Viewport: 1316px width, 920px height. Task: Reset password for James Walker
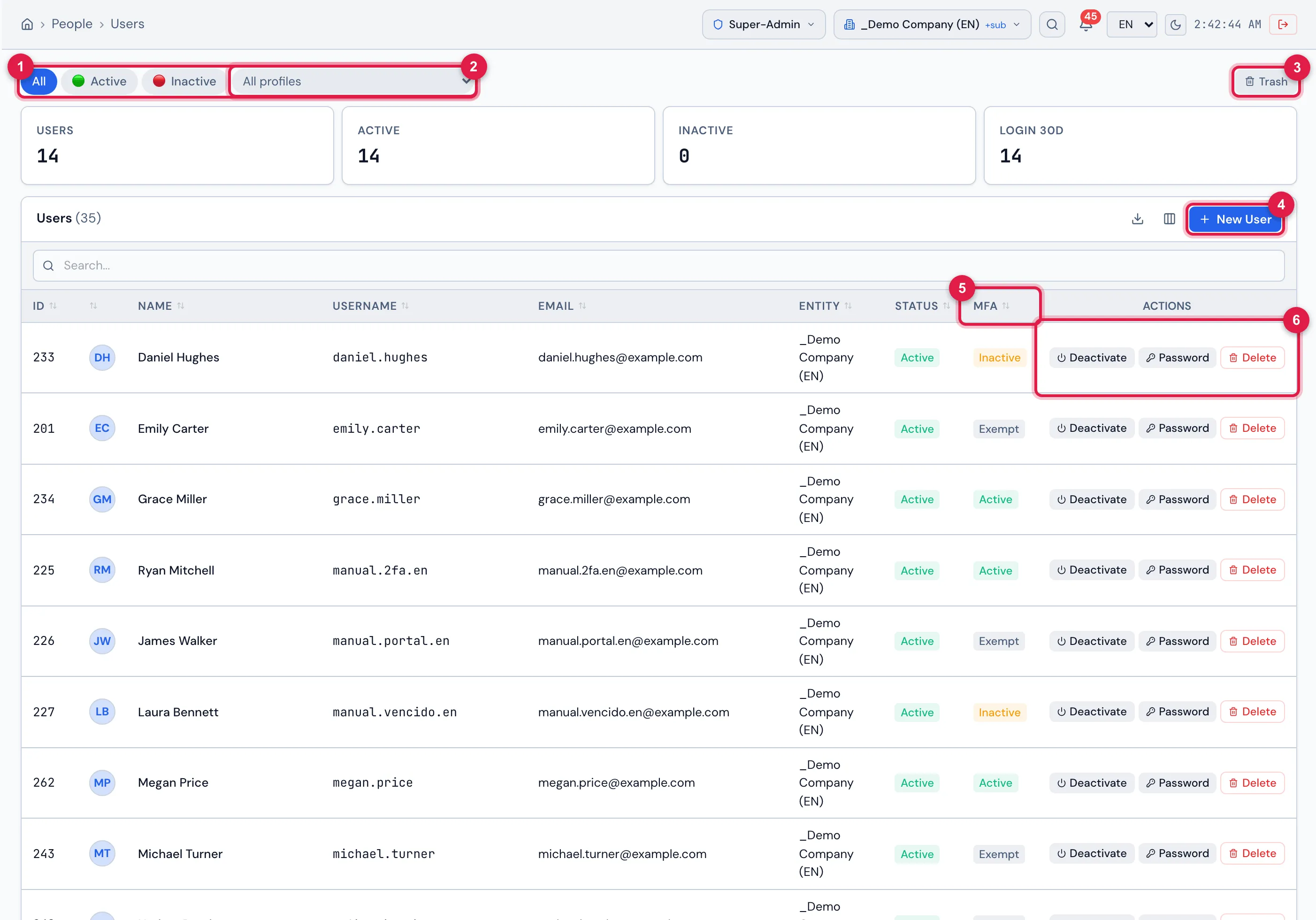(x=1177, y=641)
